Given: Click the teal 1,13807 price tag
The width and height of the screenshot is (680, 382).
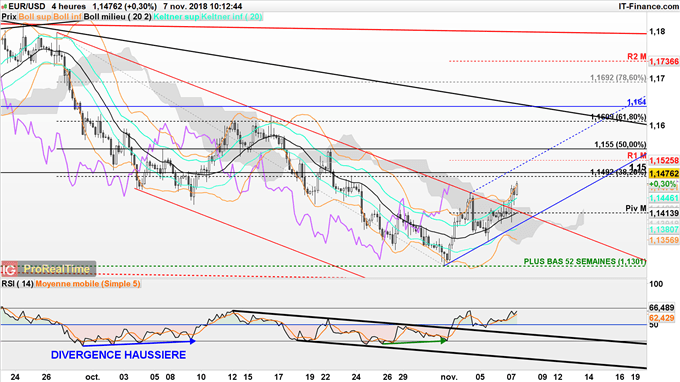Looking at the screenshot, I should [664, 229].
